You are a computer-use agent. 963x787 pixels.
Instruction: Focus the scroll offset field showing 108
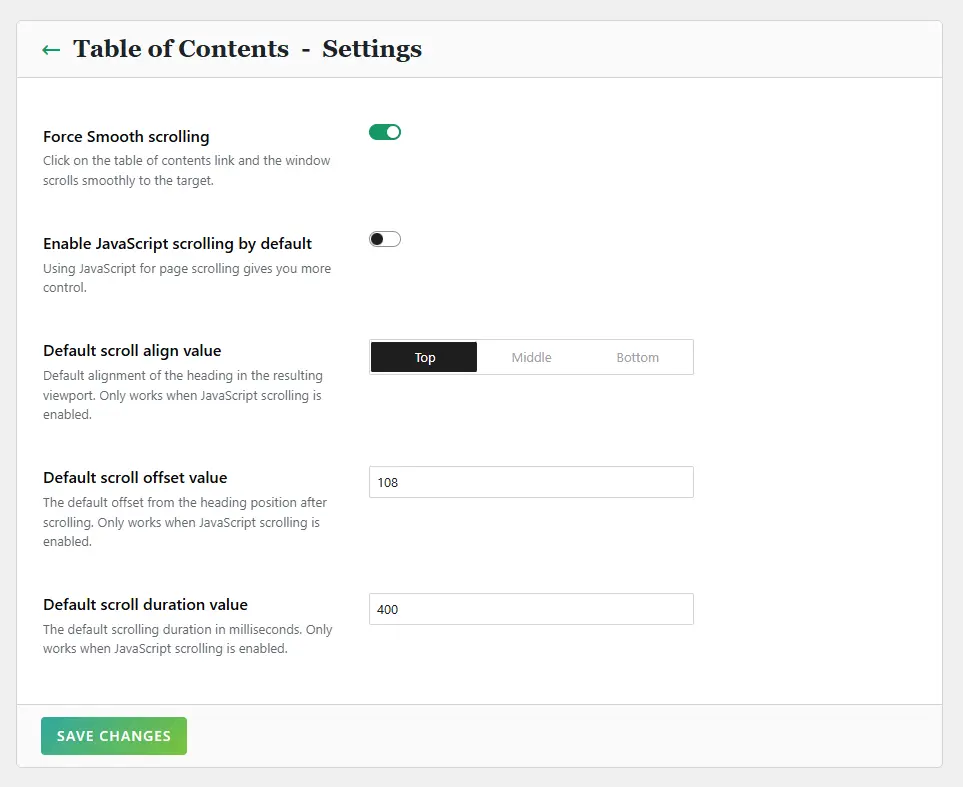(x=531, y=482)
